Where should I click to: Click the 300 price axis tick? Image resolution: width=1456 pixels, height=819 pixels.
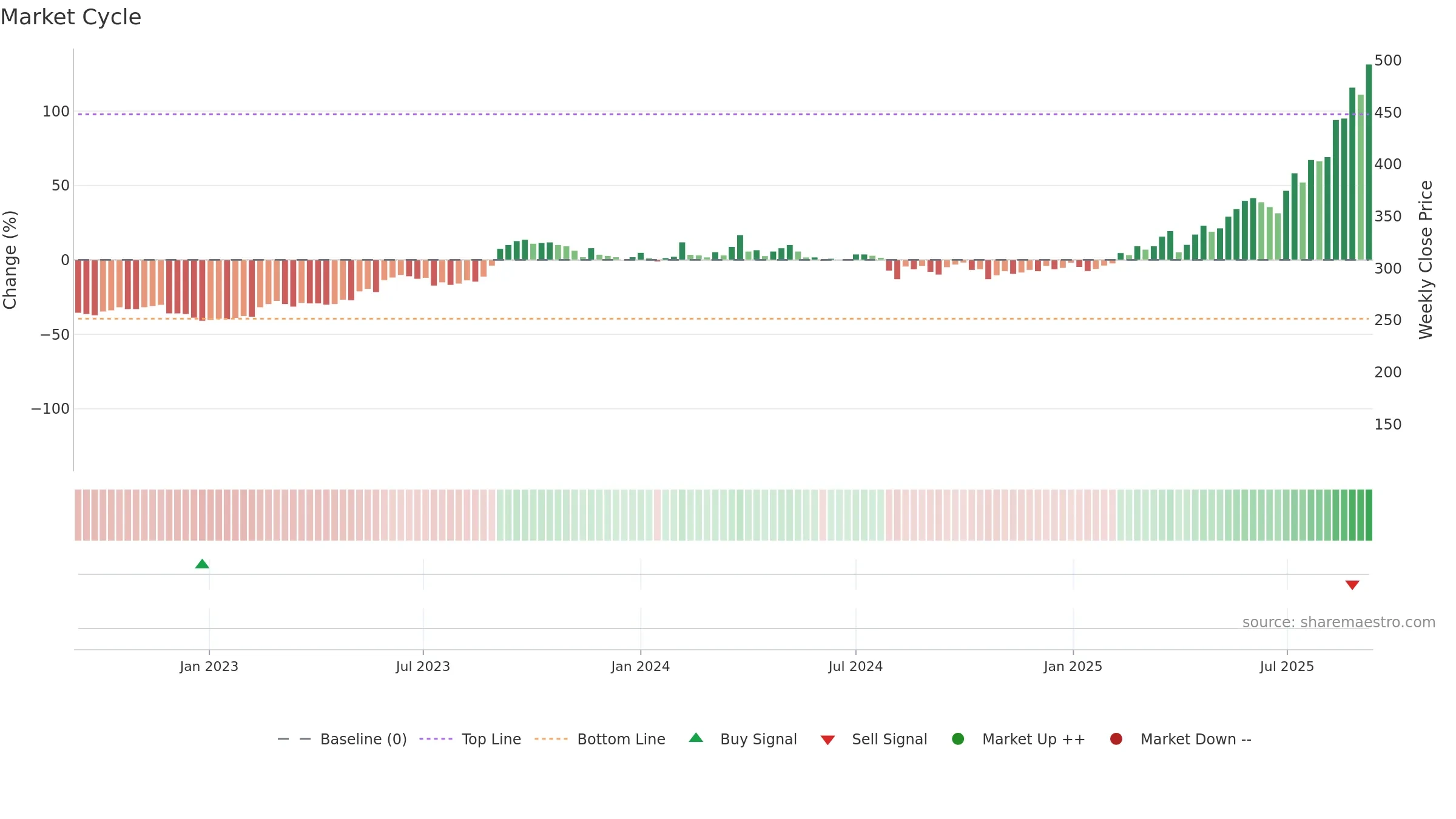point(1388,269)
